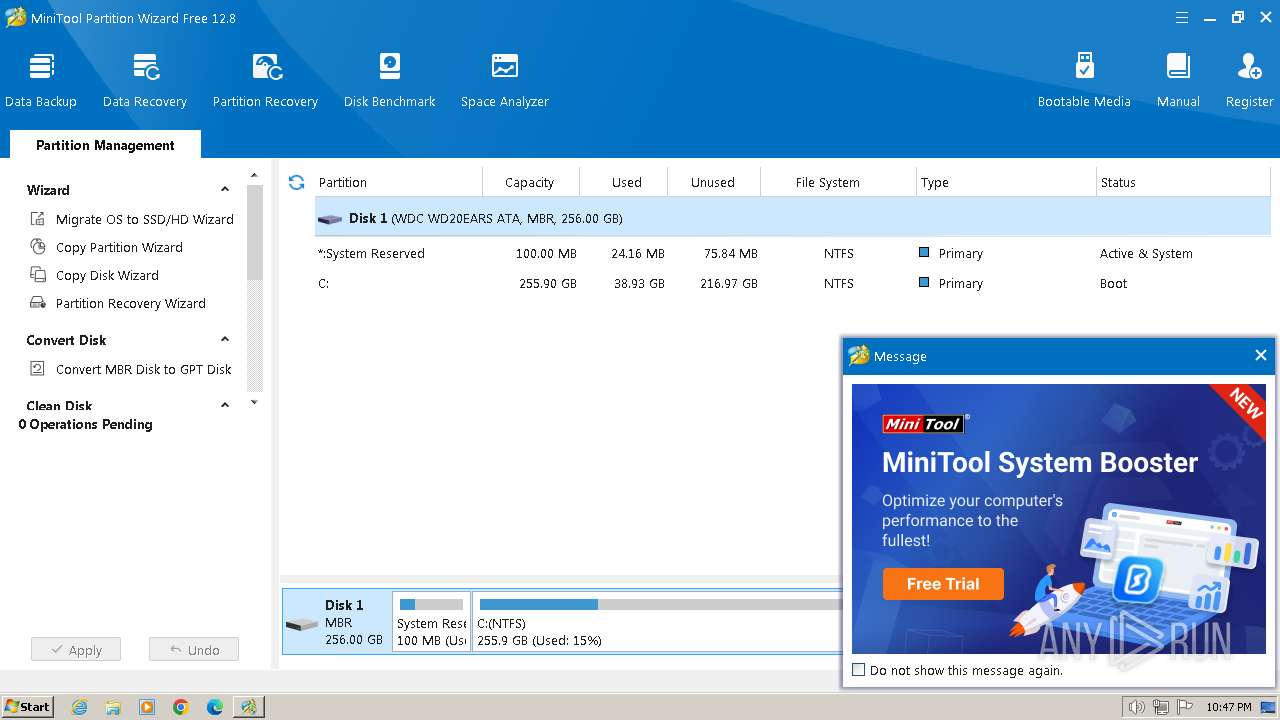The image size is (1280, 720).
Task: Open the Partition Recovery tool
Action: click(265, 80)
